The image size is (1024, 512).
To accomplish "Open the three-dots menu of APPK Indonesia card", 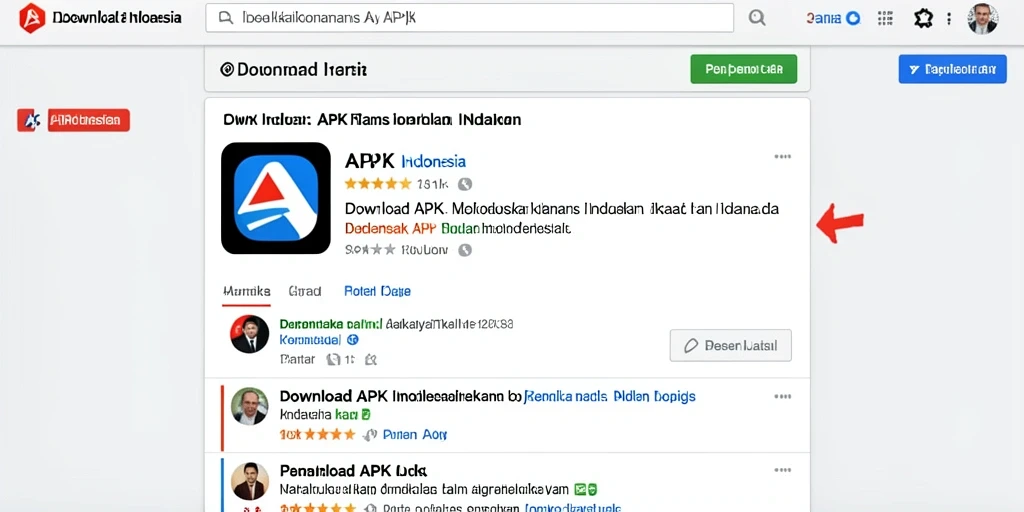I will 782,157.
